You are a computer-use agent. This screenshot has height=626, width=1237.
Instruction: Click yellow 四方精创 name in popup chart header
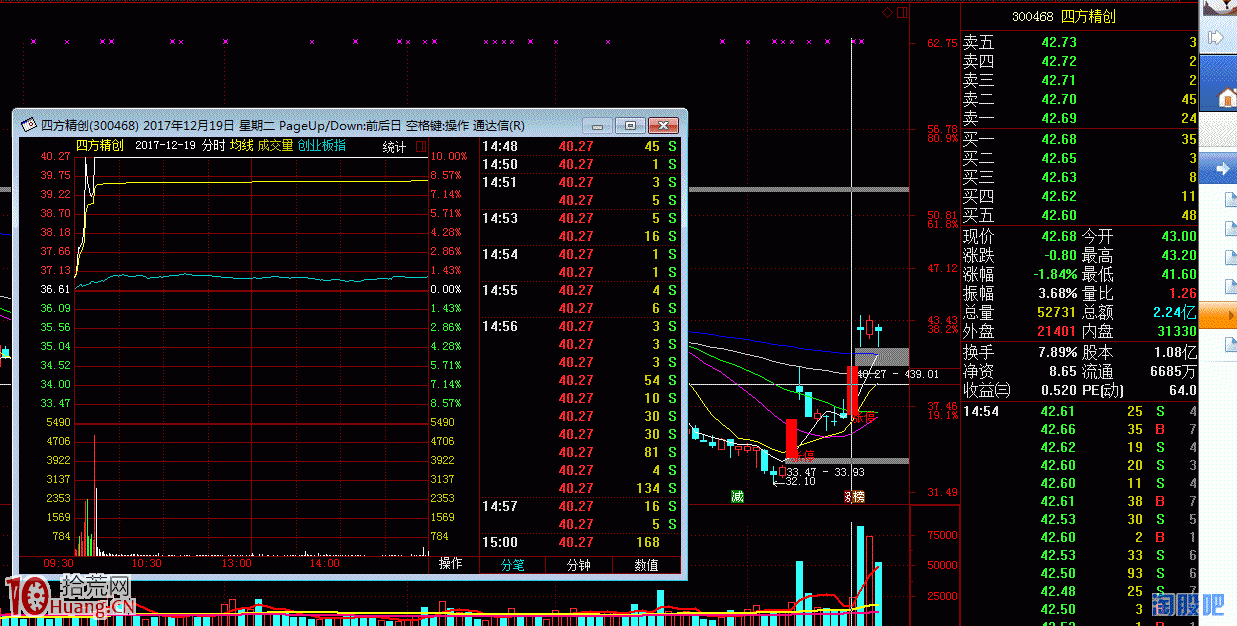(x=100, y=145)
